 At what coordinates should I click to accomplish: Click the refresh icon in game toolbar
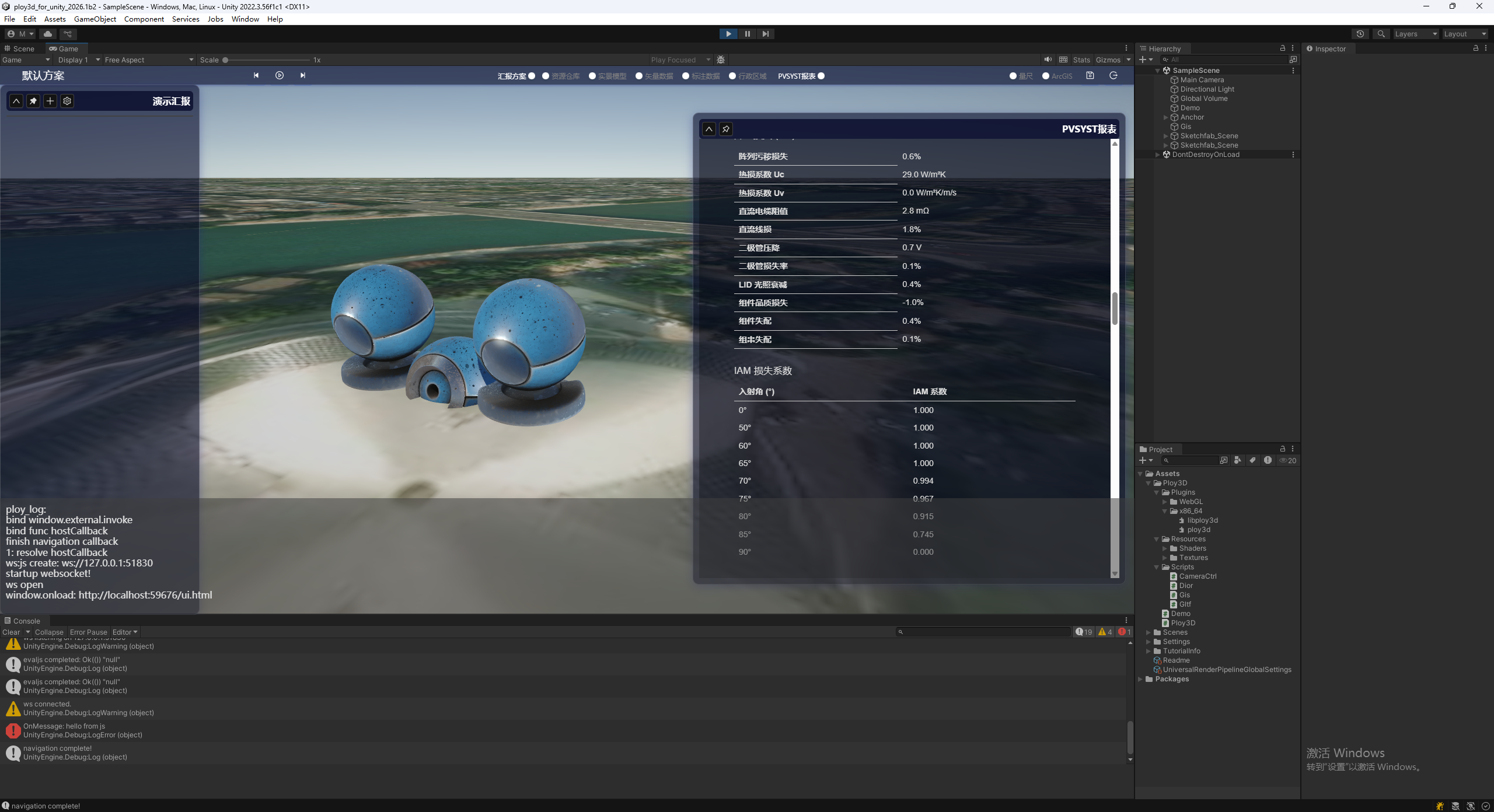(x=1113, y=75)
